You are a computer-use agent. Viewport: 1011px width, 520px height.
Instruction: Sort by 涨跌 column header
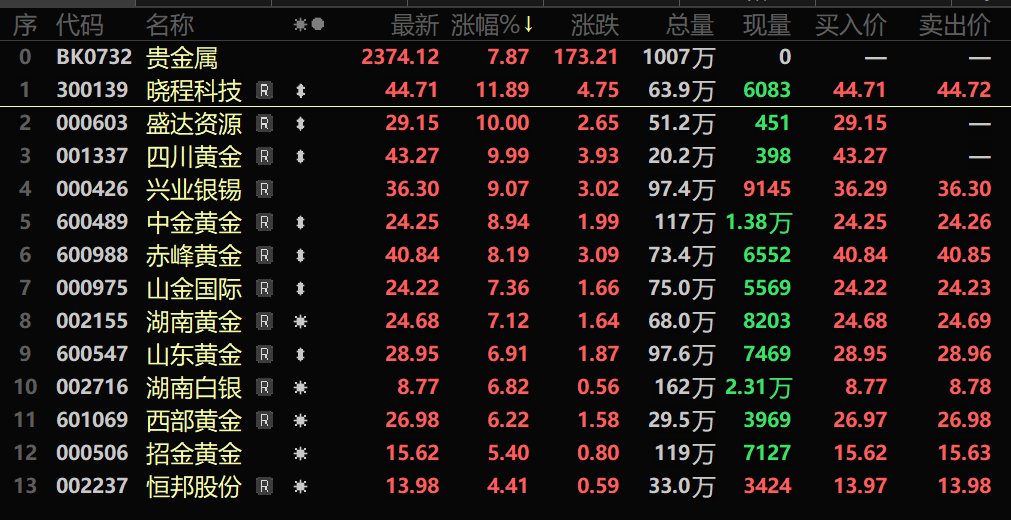(594, 25)
